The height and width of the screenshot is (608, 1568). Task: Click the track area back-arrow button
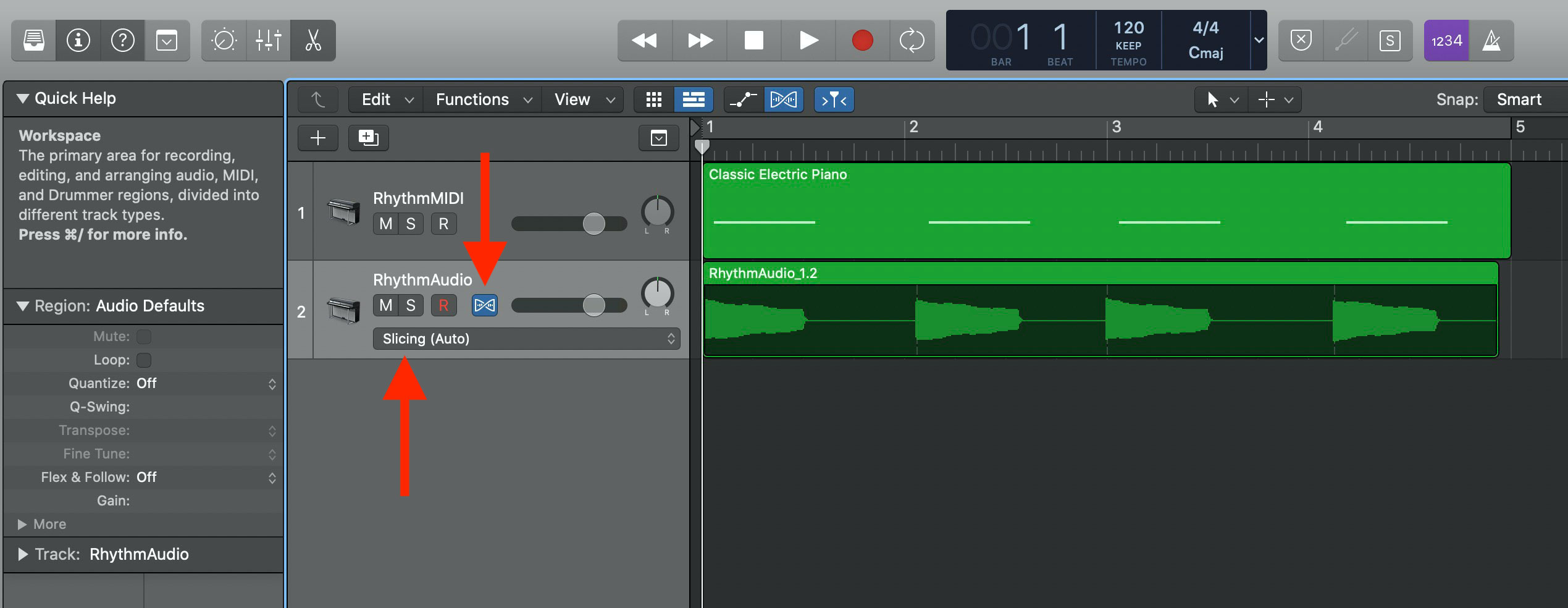[x=318, y=99]
